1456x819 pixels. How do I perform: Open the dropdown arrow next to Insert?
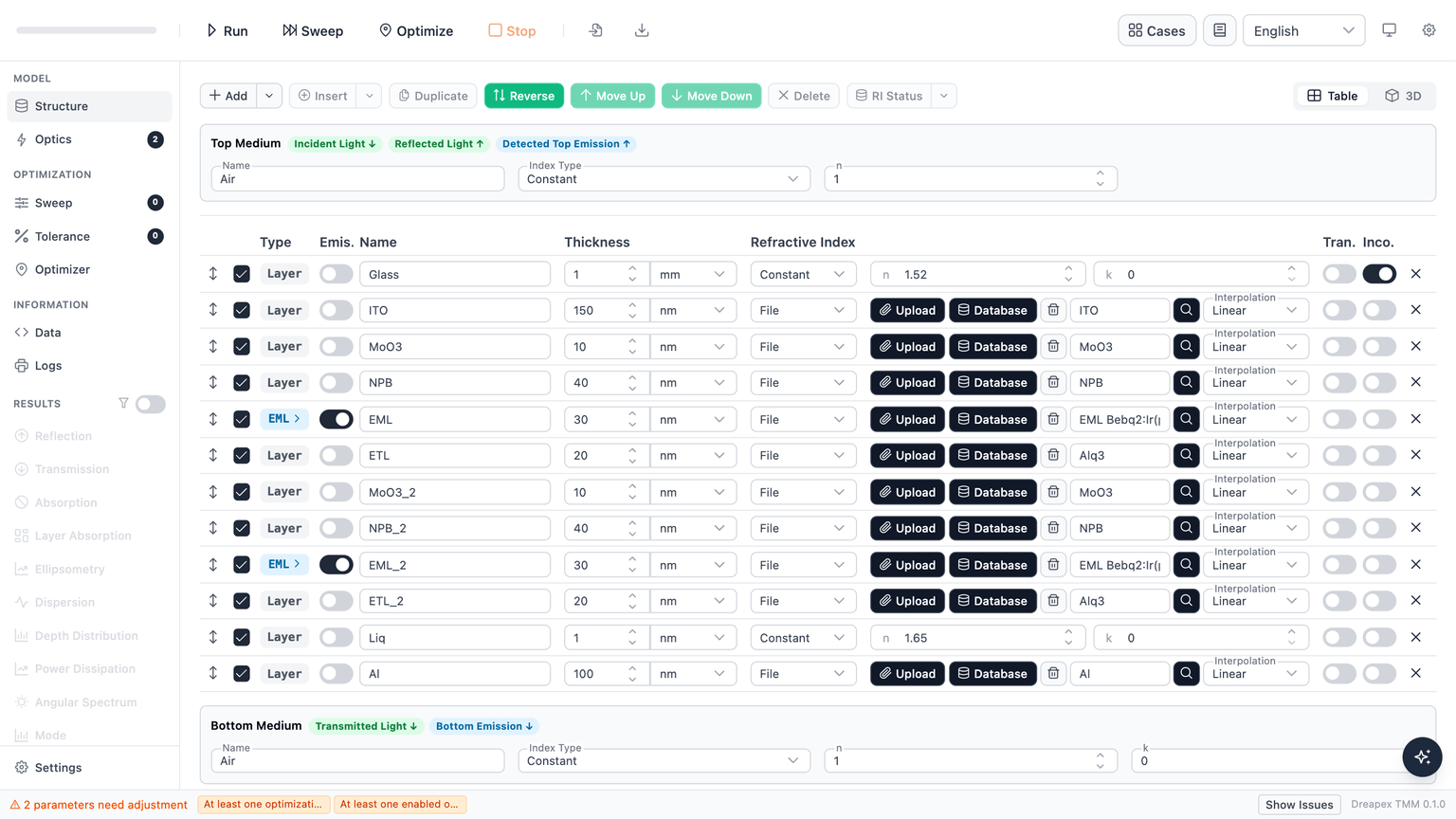370,96
